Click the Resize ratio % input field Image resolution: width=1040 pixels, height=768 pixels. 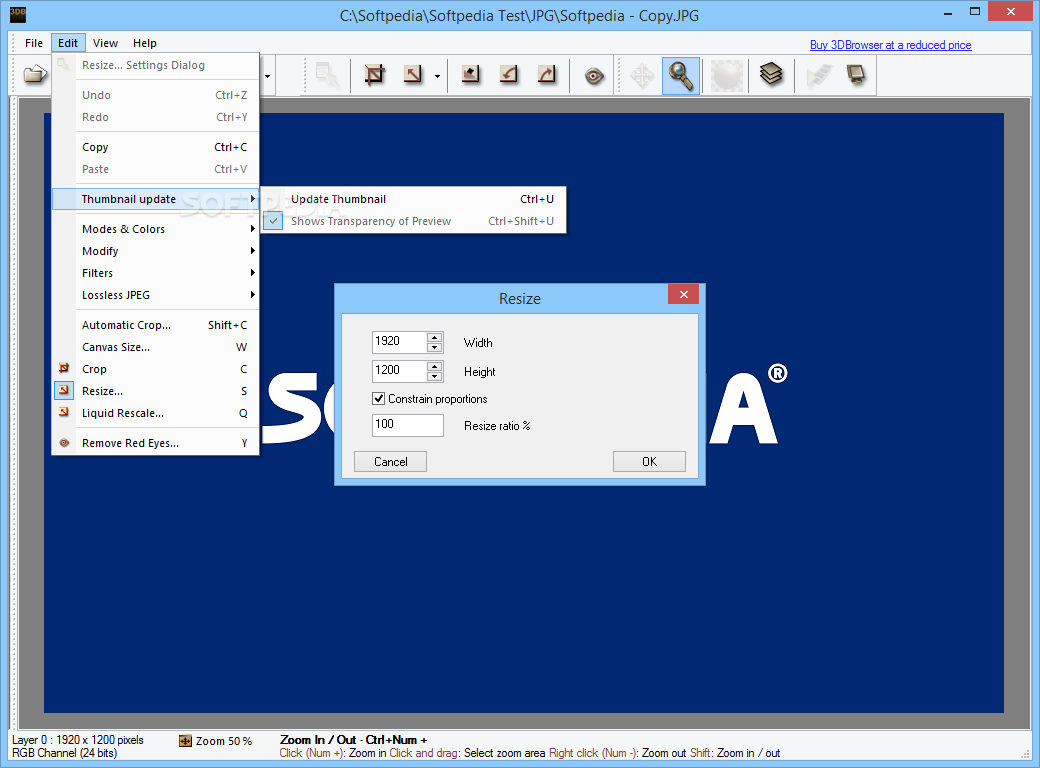tap(408, 425)
